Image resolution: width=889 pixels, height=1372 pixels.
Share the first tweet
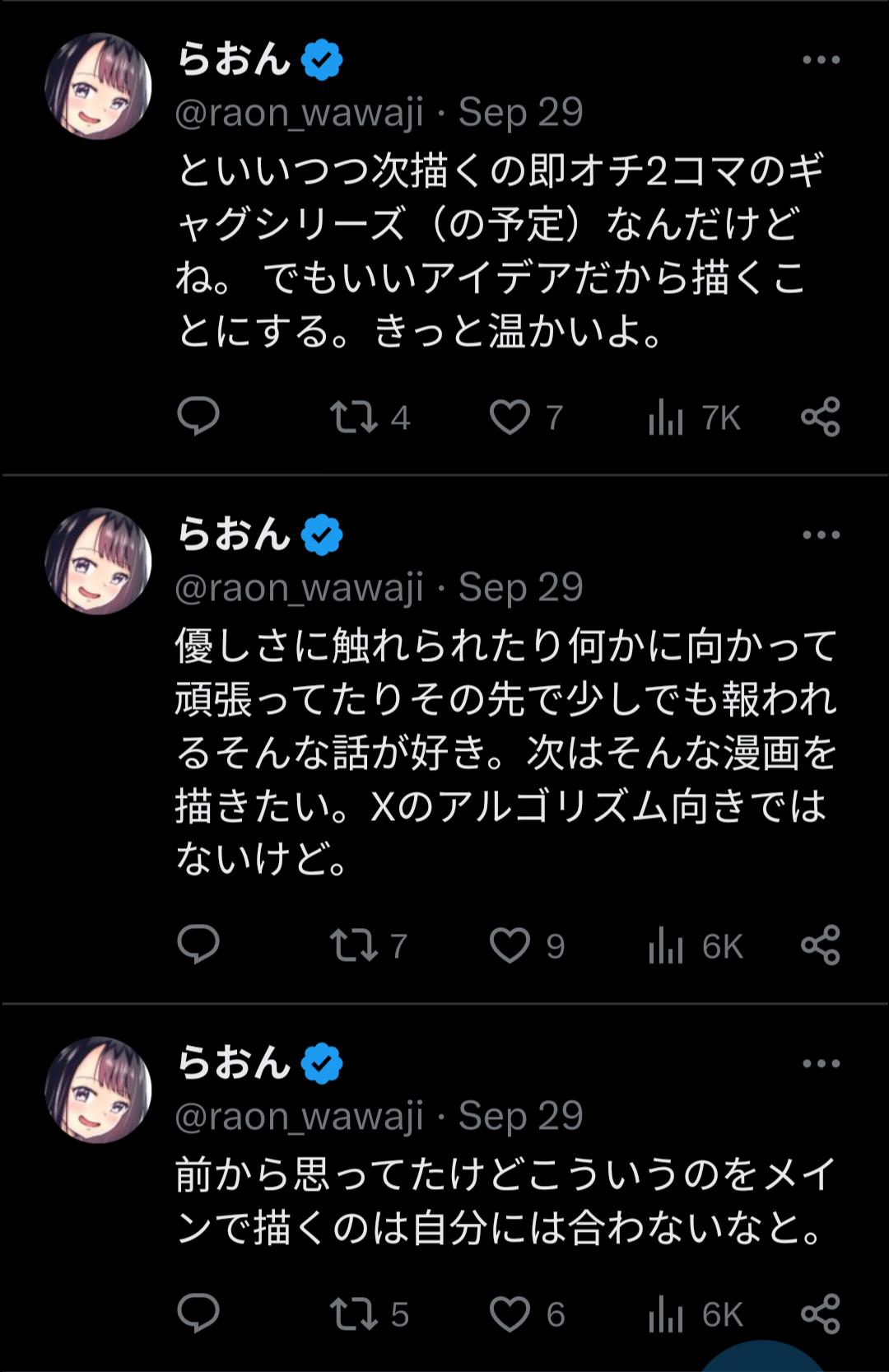point(820,417)
